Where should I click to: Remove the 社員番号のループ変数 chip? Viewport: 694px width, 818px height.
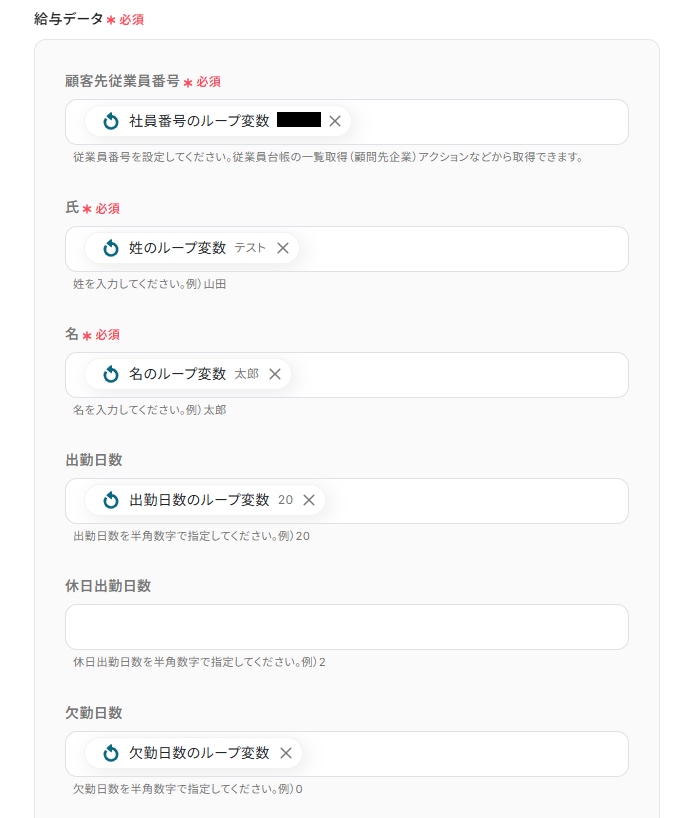pyautogui.click(x=335, y=121)
